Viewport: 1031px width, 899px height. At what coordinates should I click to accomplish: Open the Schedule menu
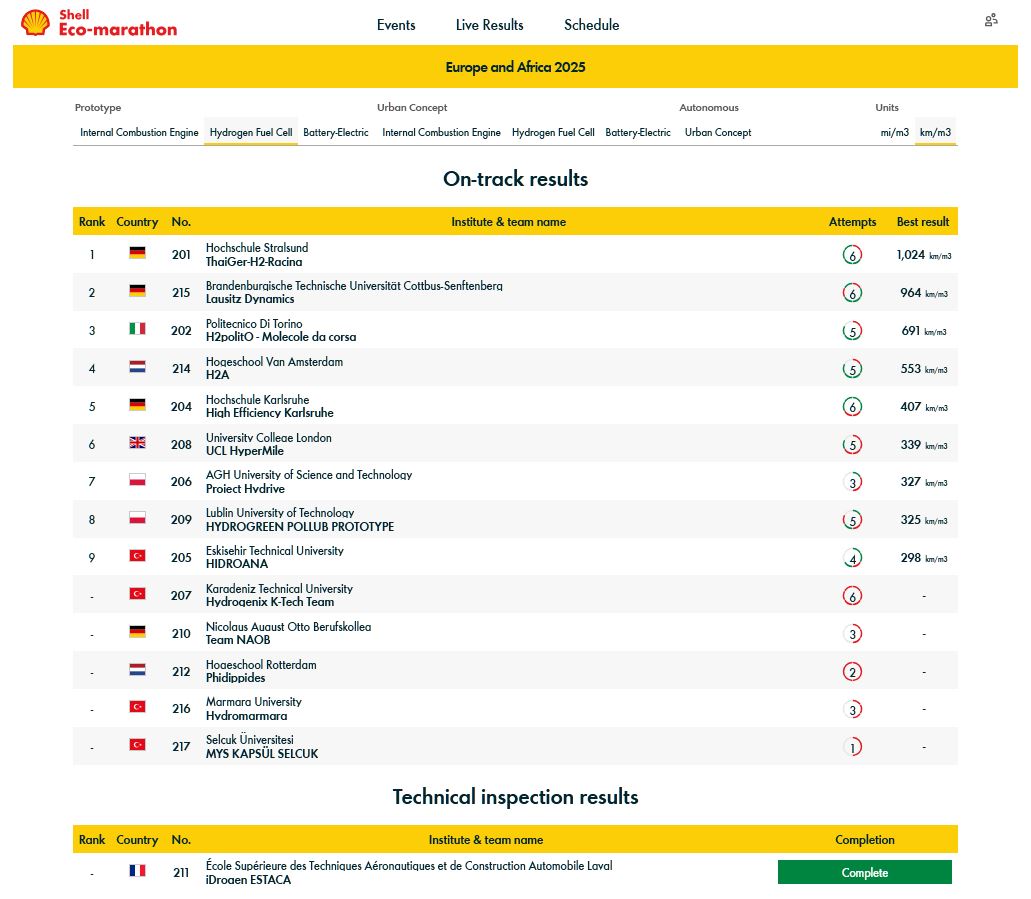(591, 25)
